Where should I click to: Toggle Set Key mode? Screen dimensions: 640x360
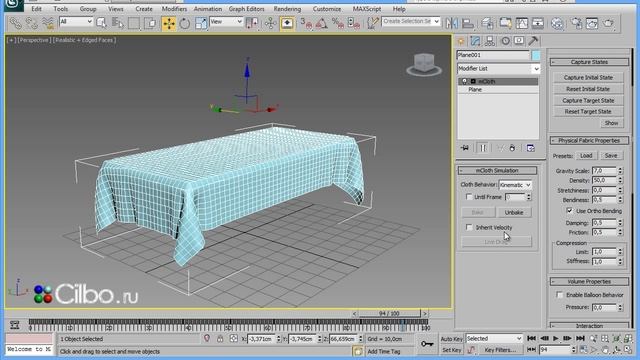tap(451, 350)
